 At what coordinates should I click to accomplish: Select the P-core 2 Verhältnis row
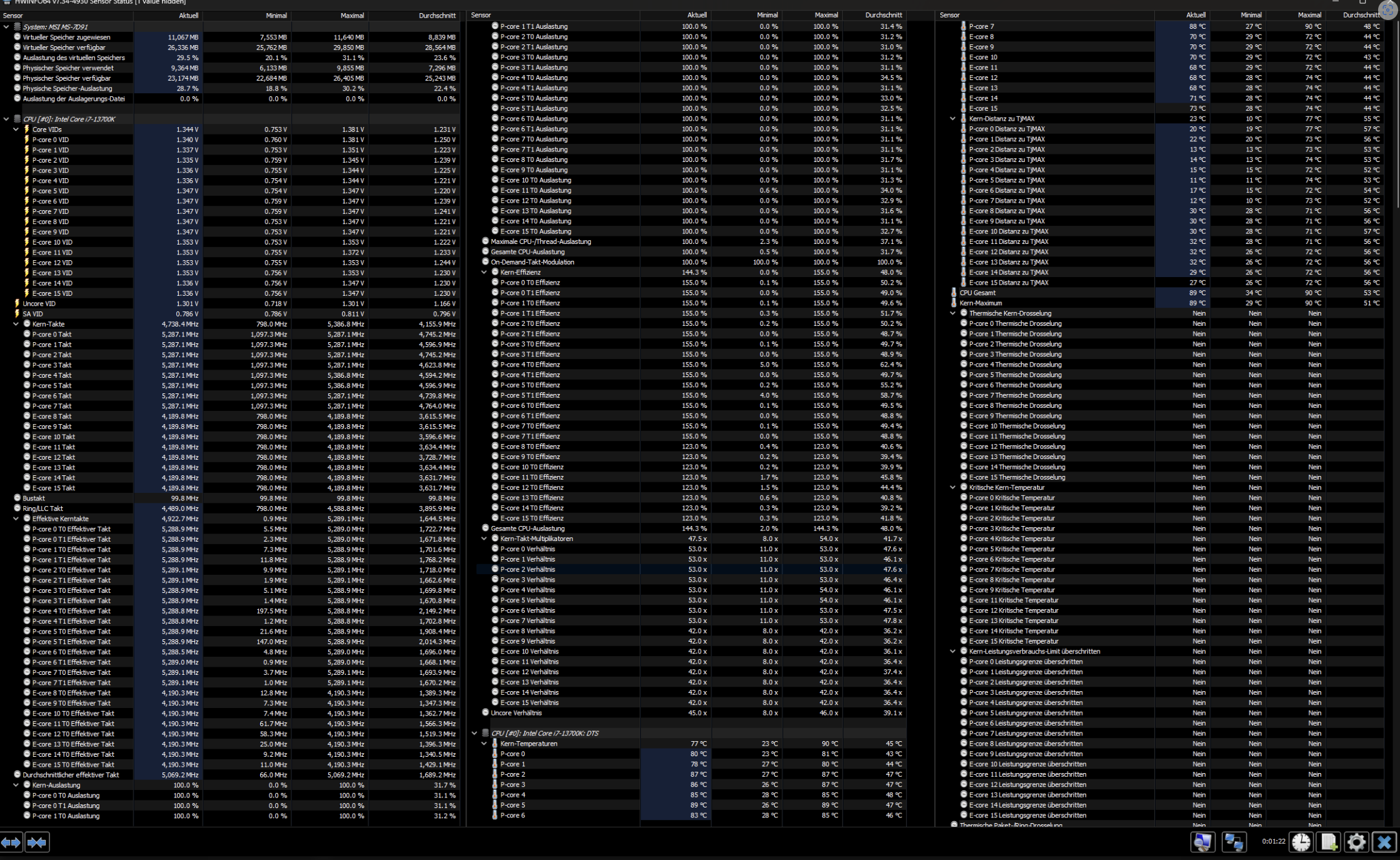pos(528,570)
